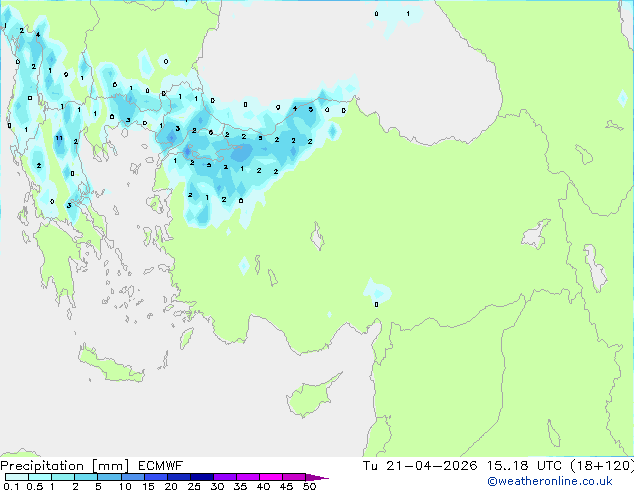Select the legend swatch between 25 and 30
634x490 pixels.
202,477
